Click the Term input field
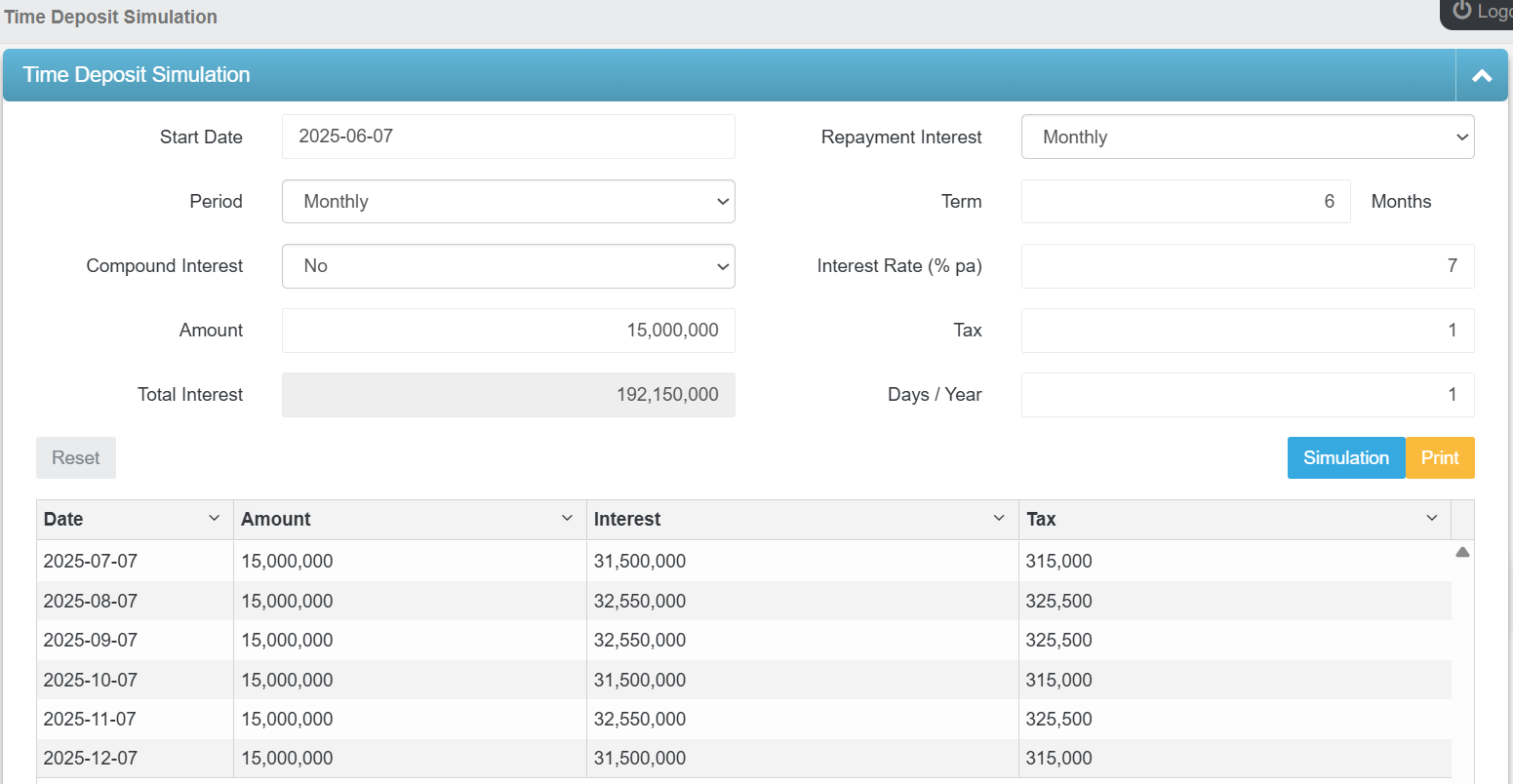 pos(1185,201)
